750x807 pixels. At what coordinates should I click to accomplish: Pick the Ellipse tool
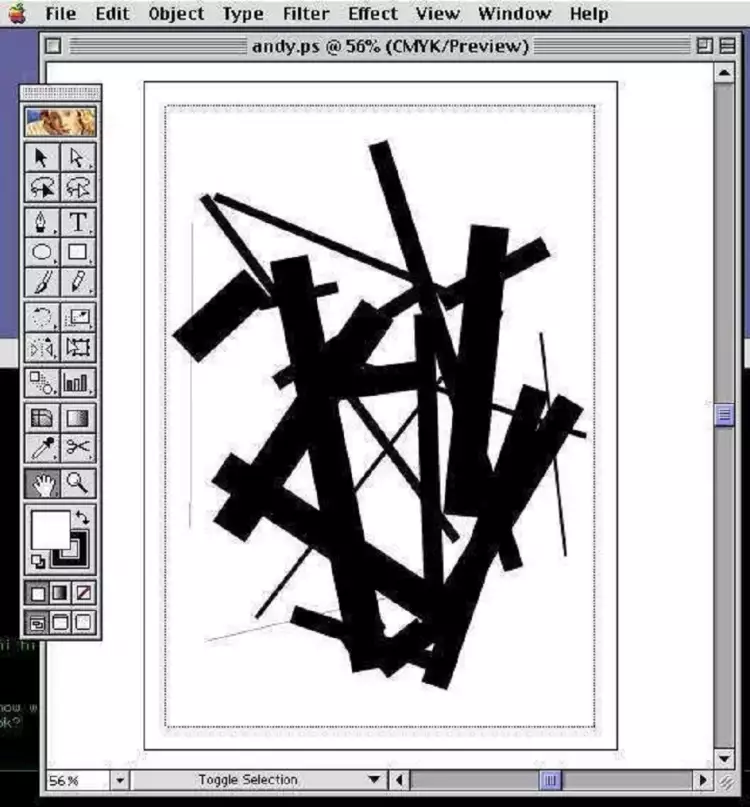[42, 252]
